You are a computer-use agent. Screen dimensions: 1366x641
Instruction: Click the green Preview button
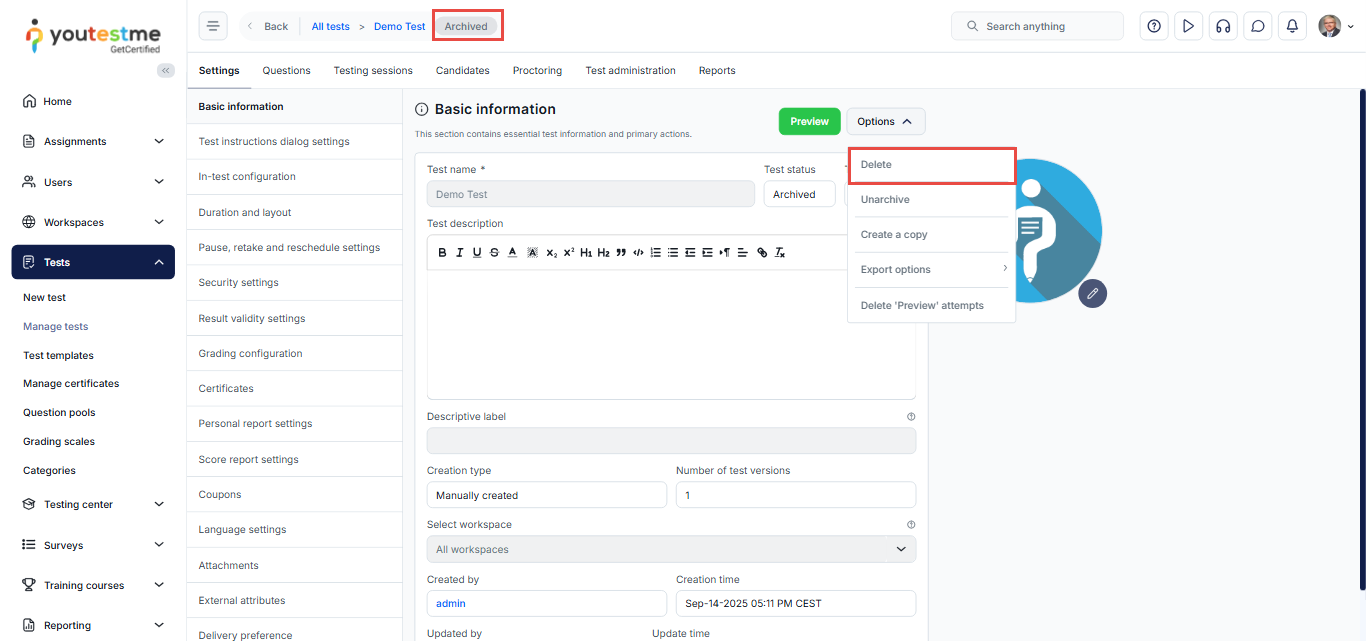coord(809,122)
